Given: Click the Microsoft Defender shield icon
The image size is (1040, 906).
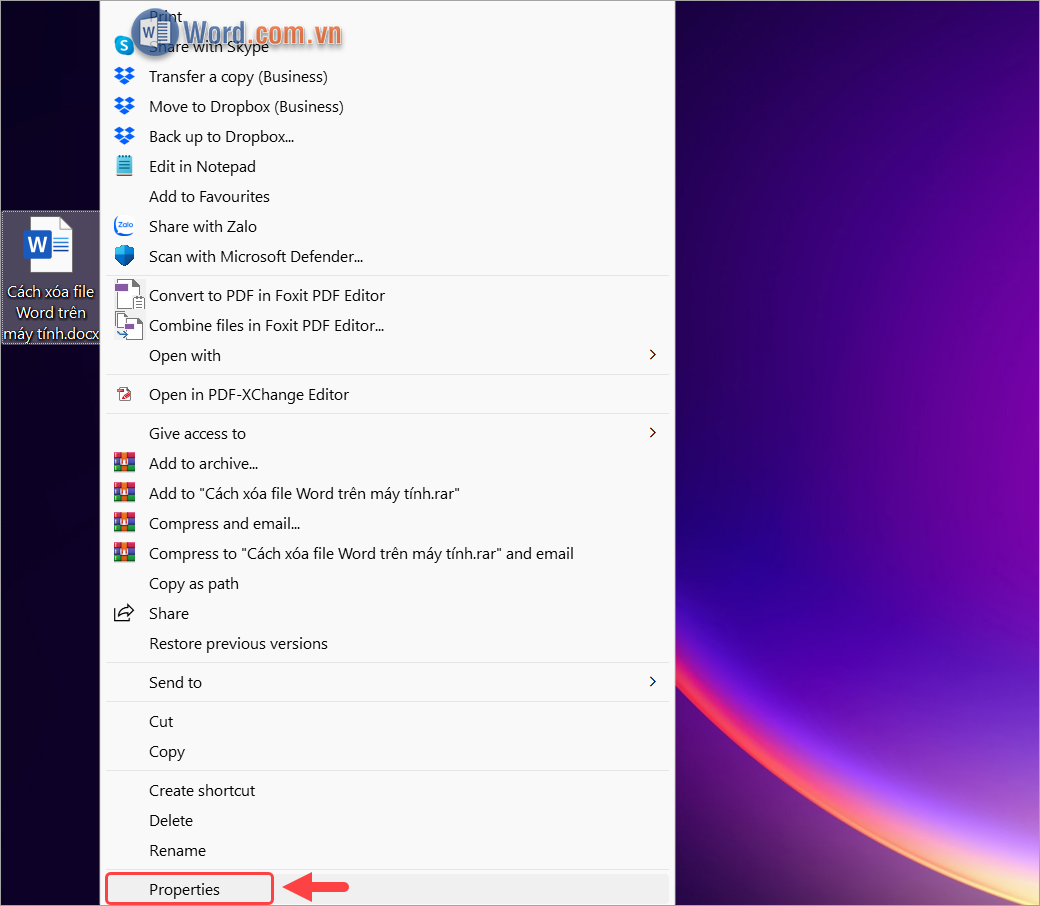Looking at the screenshot, I should (x=124, y=256).
